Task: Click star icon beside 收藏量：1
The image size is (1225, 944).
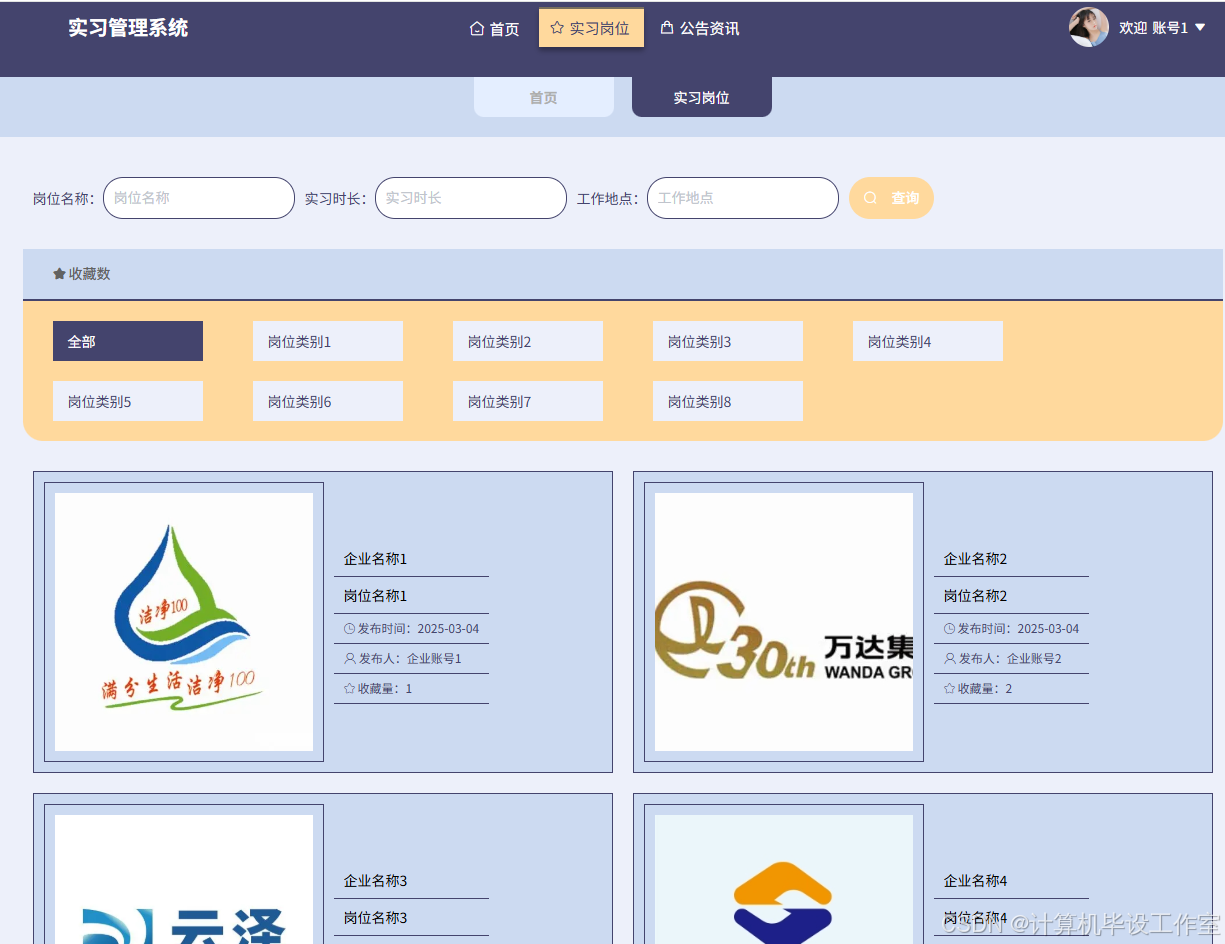Action: point(349,689)
